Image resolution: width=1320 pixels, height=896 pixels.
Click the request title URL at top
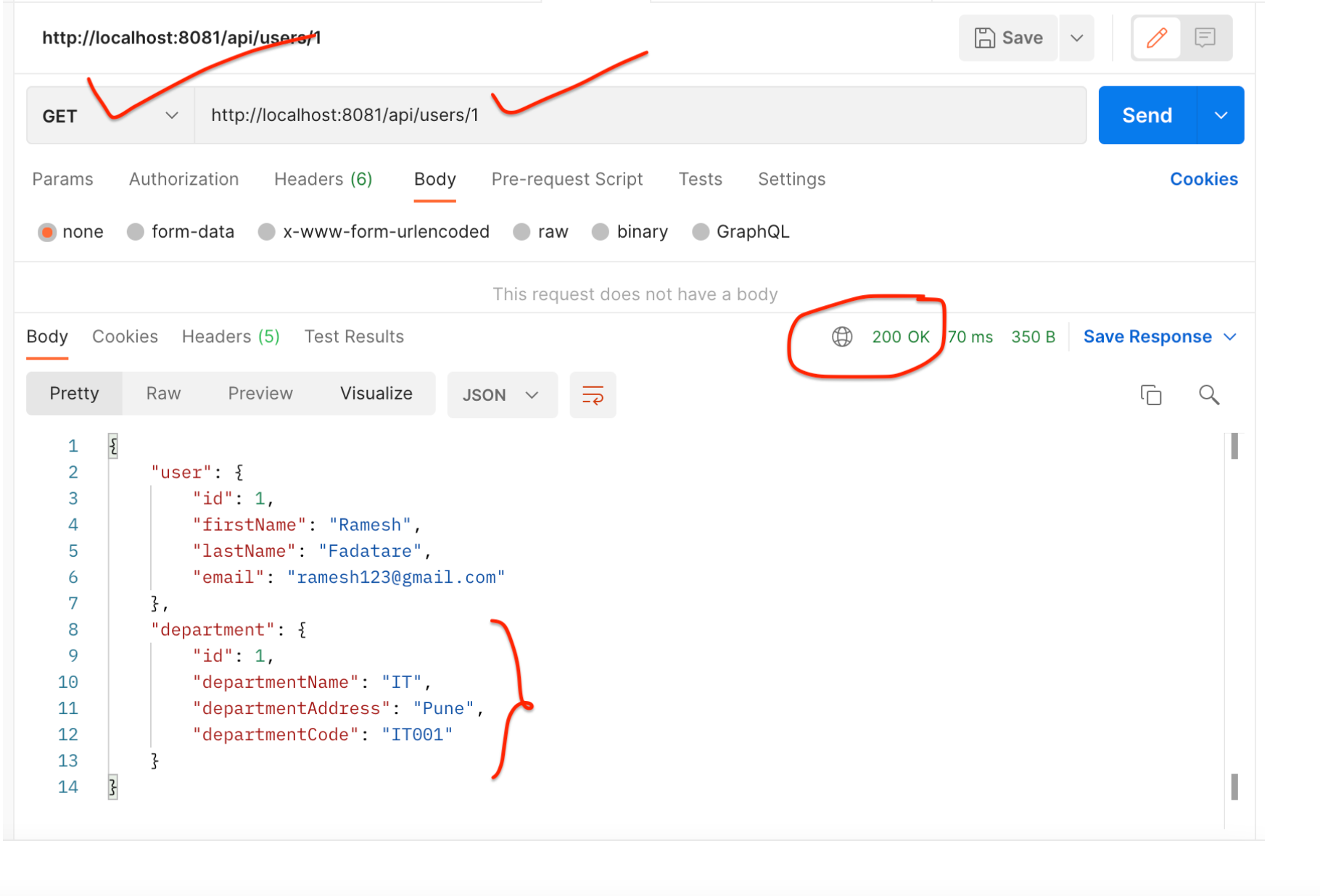181,38
